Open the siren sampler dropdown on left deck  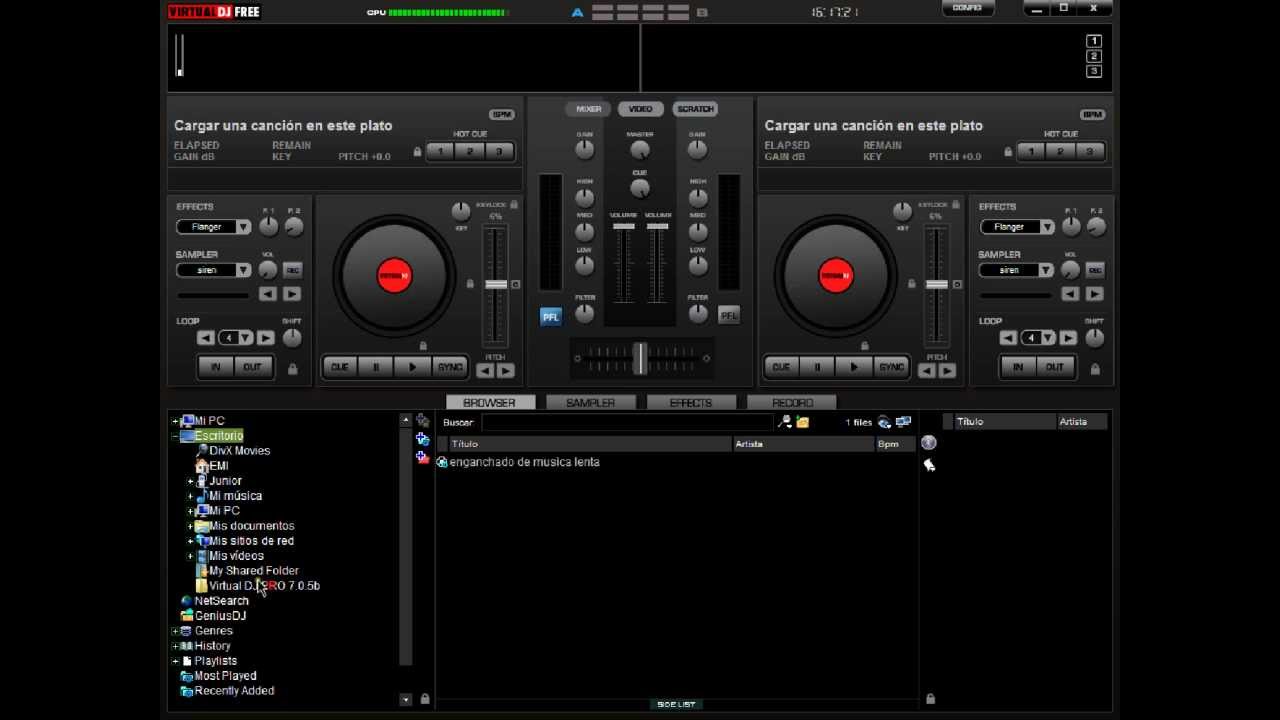tap(243, 270)
